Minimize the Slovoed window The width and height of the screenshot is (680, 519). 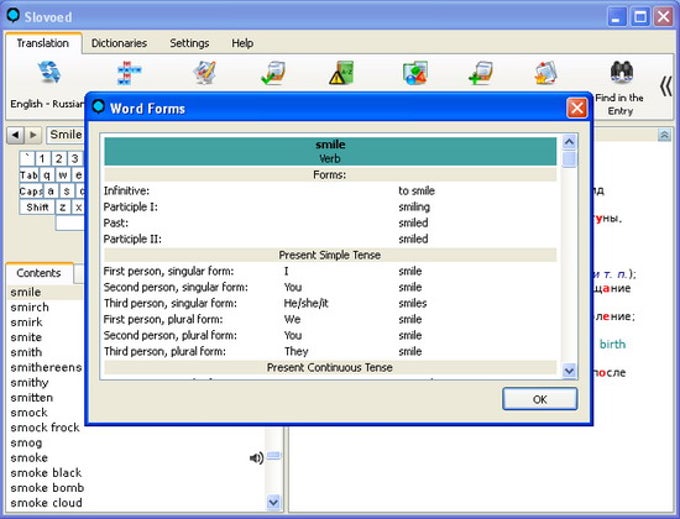tap(616, 17)
